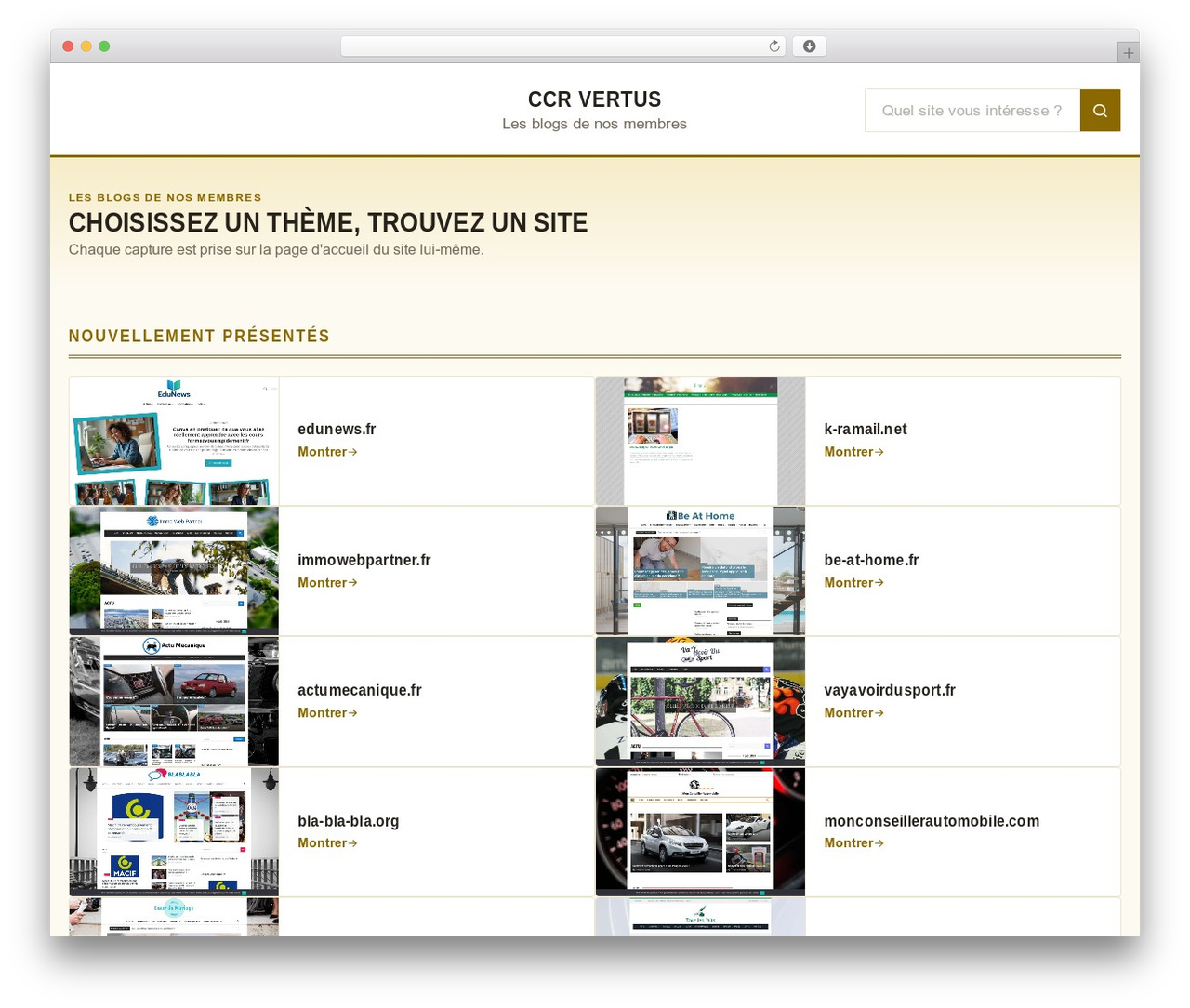The width and height of the screenshot is (1190, 1008).
Task: Click Montrer under k-ramail.net
Action: click(853, 452)
